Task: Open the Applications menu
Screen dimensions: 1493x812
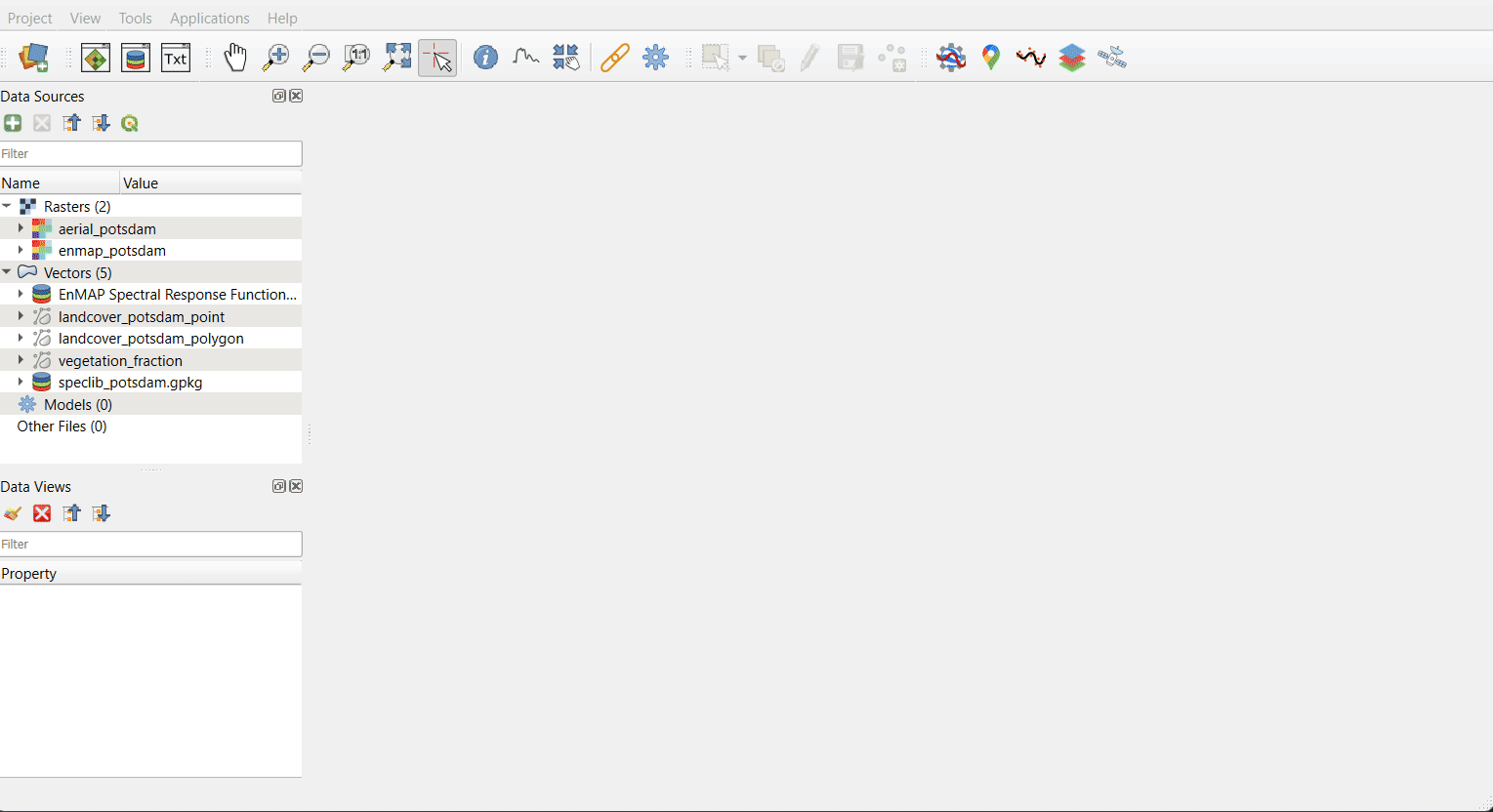Action: [210, 18]
